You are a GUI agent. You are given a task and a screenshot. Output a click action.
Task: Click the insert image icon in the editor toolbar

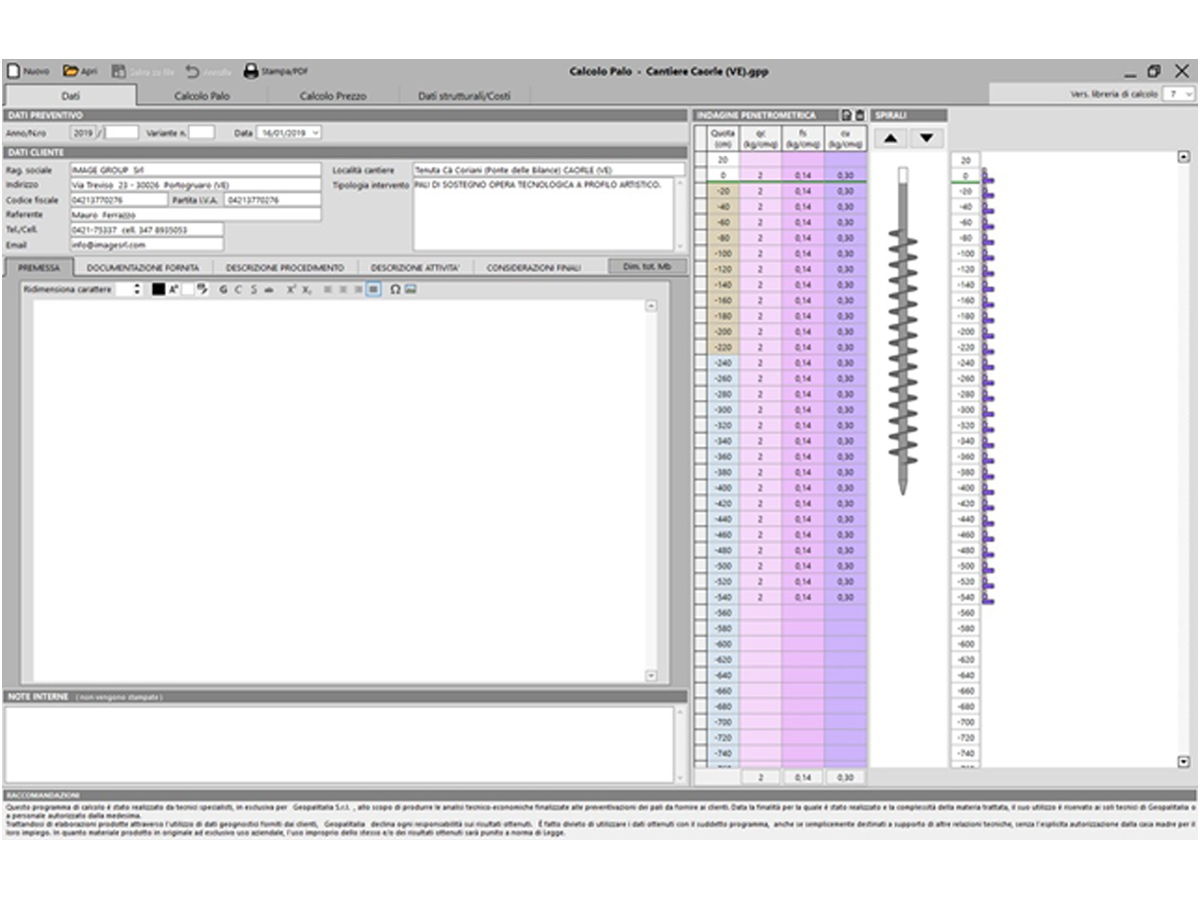[x=410, y=289]
